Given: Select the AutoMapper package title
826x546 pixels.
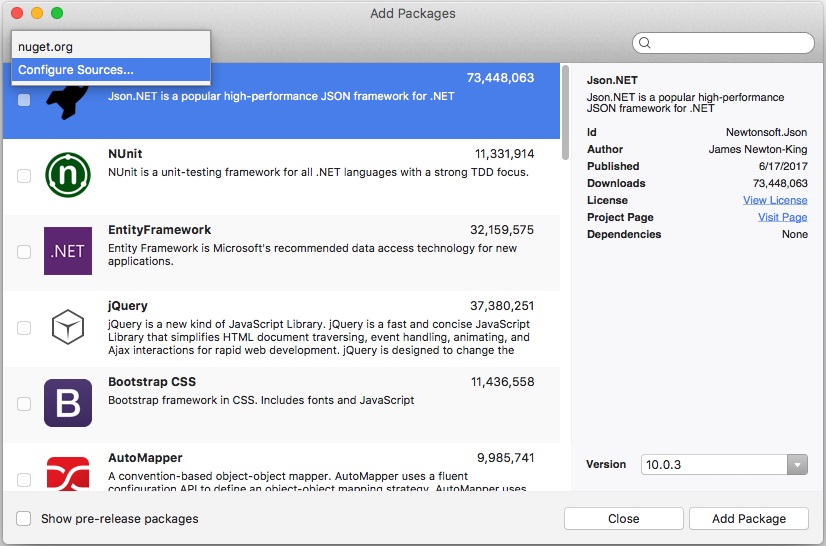Looking at the screenshot, I should click(145, 457).
